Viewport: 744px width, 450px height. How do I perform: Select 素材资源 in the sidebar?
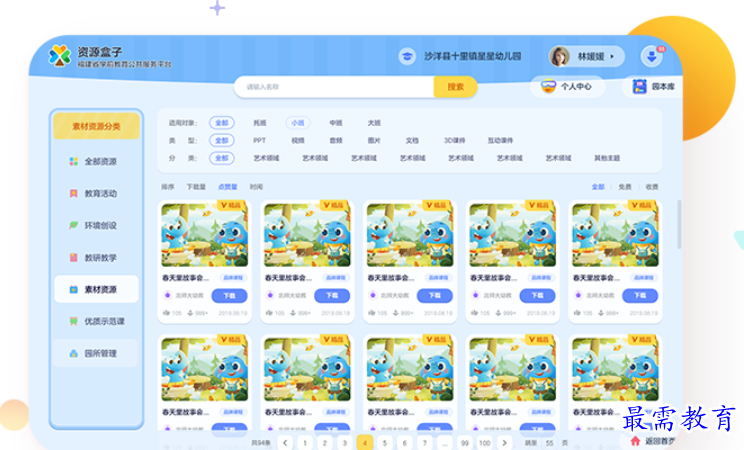(x=96, y=289)
